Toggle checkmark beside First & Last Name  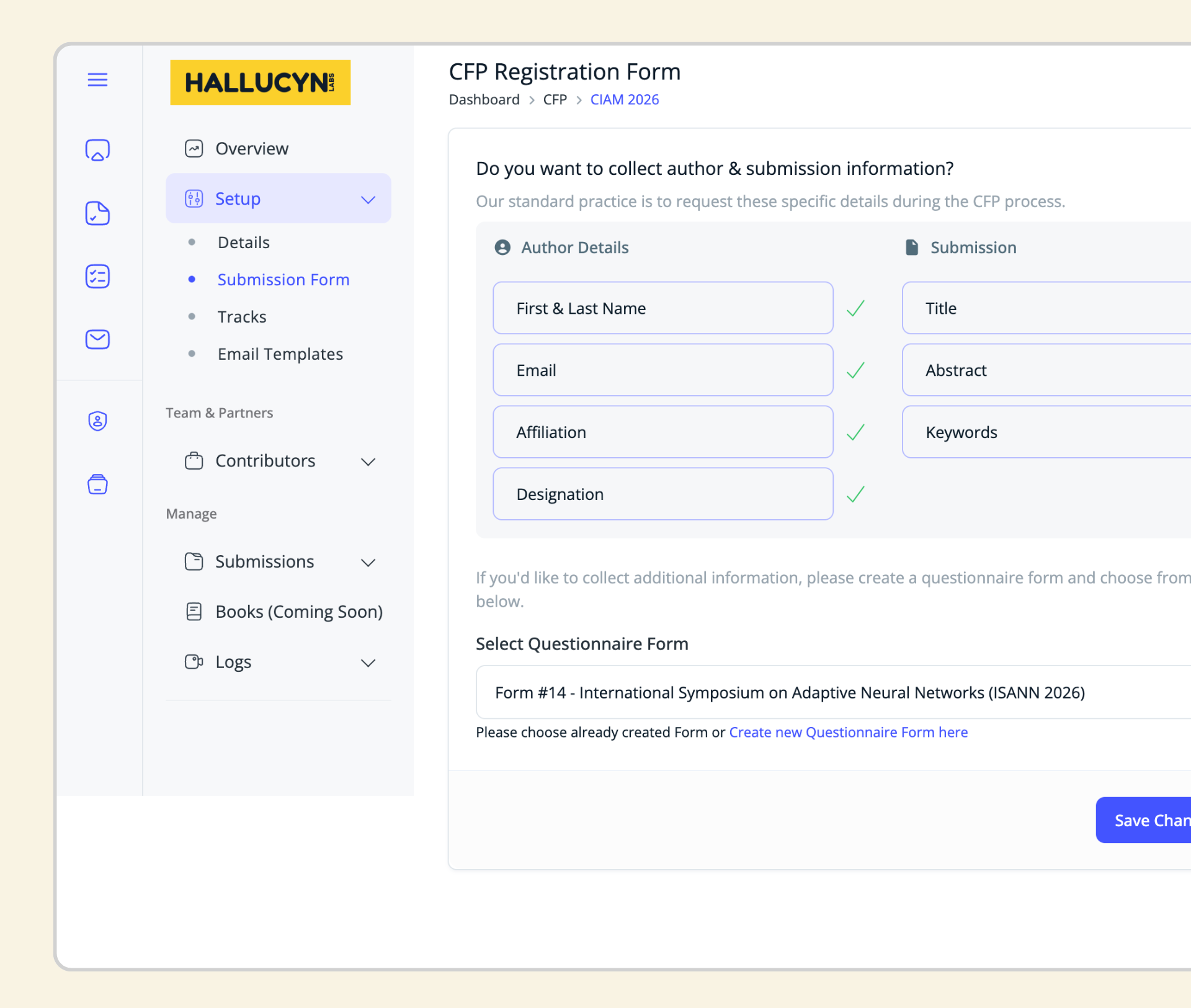click(x=855, y=308)
